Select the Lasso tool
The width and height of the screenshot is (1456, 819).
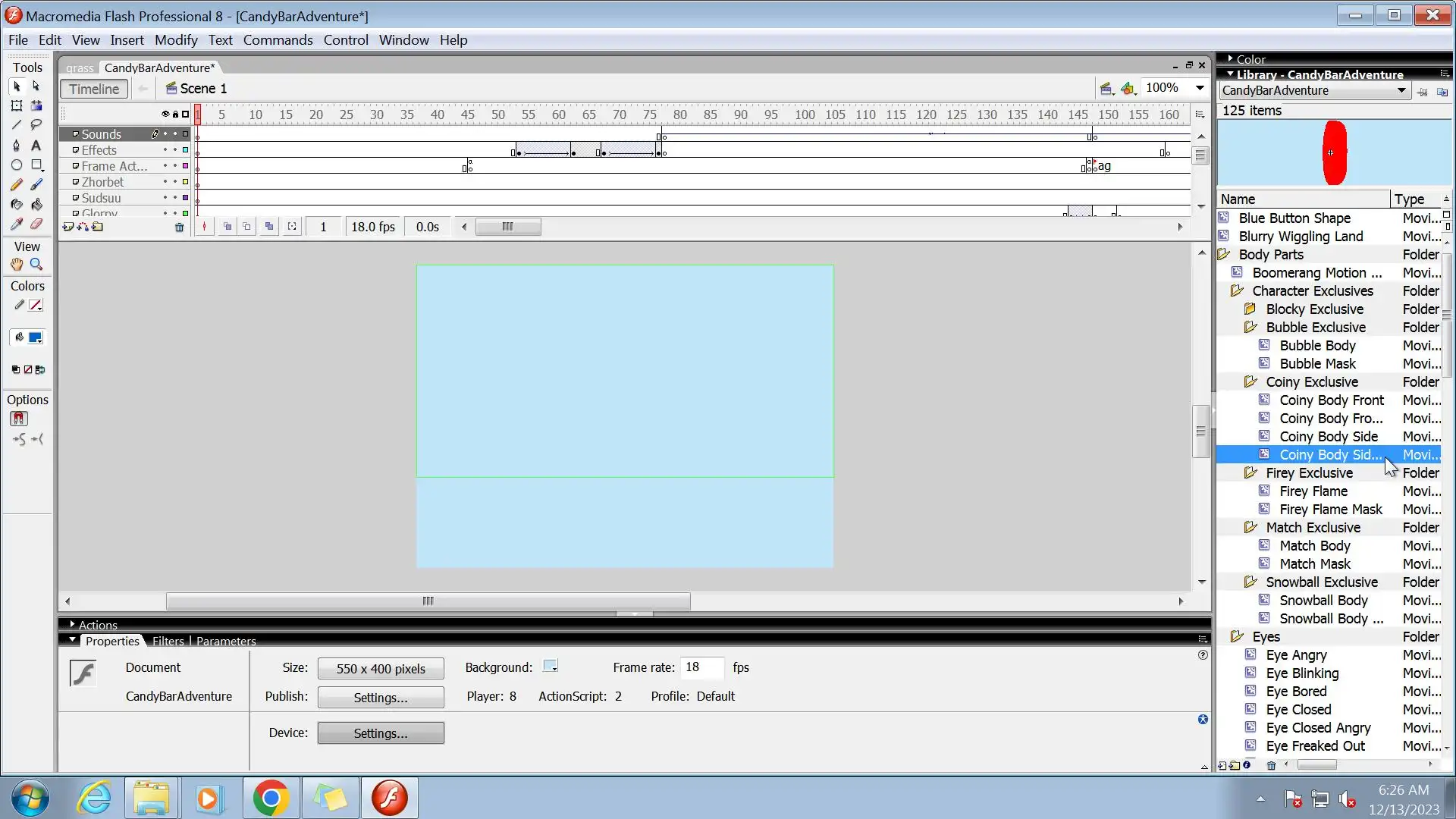point(36,125)
